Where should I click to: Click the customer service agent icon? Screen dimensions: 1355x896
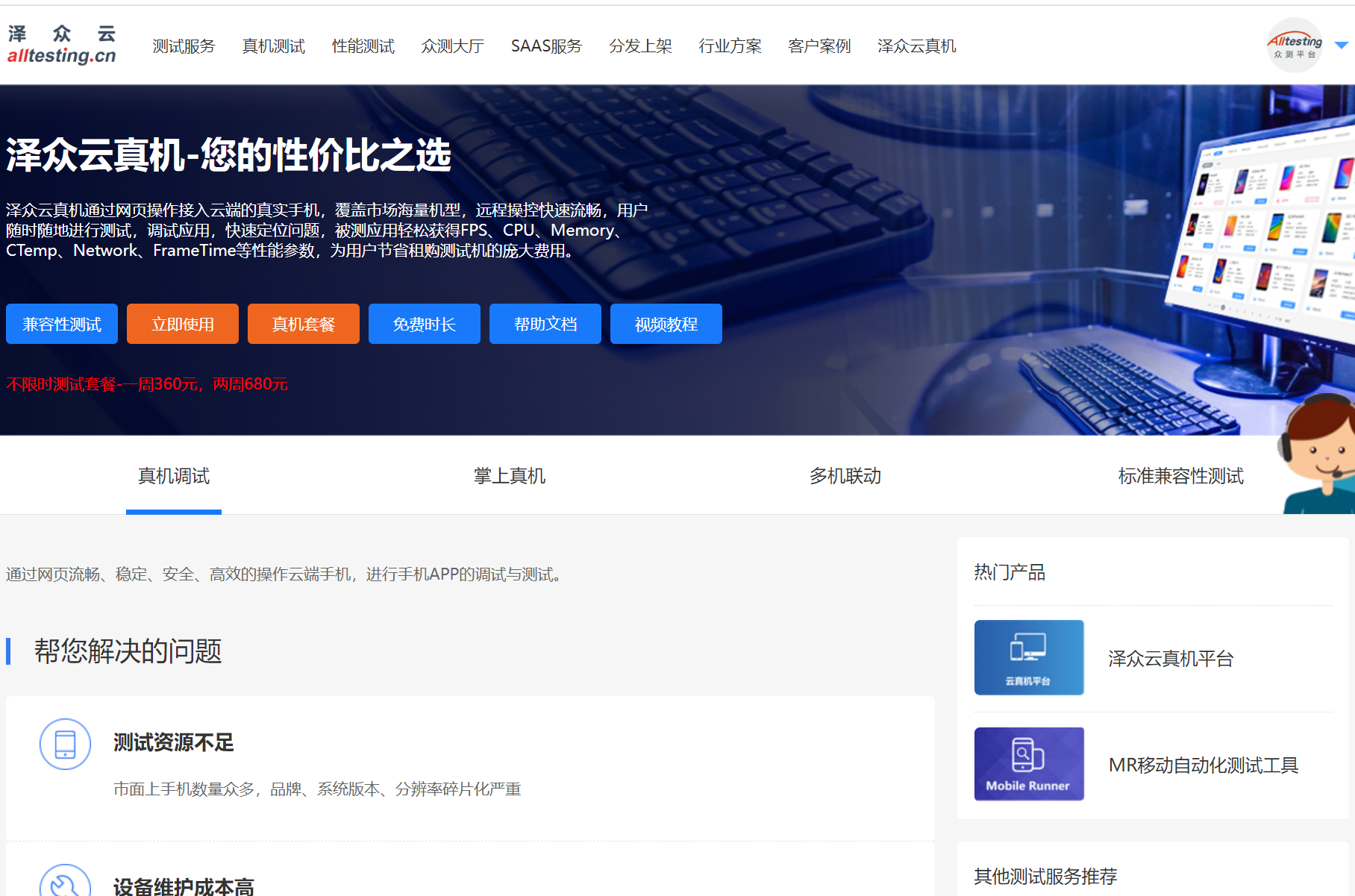pos(1318,454)
